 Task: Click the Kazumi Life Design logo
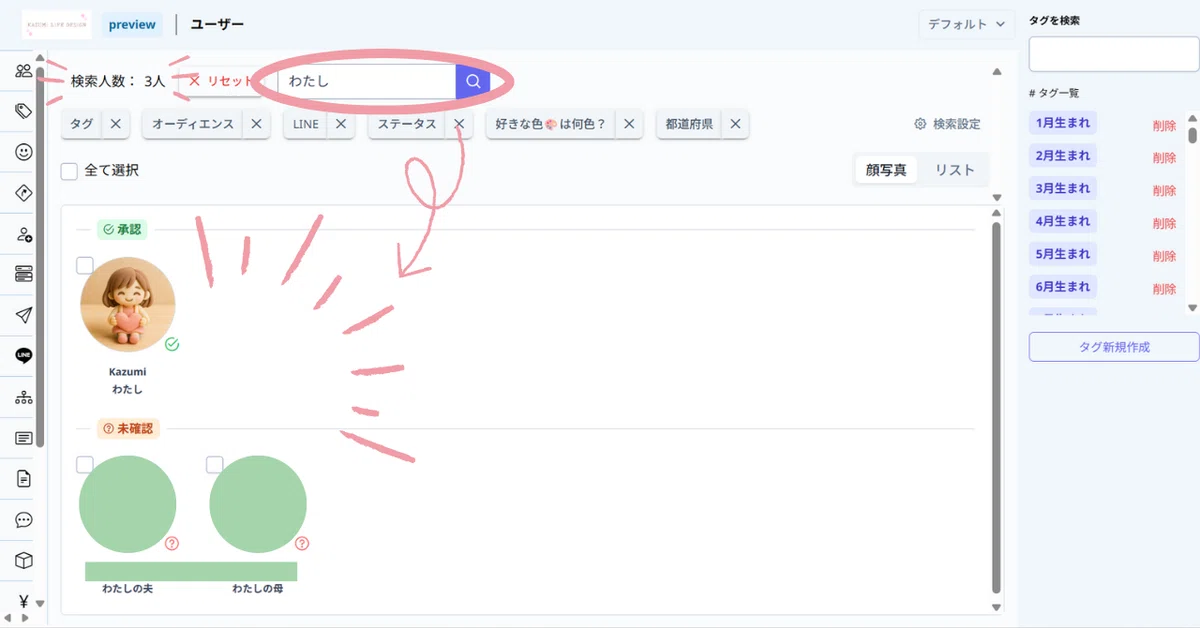click(x=56, y=24)
